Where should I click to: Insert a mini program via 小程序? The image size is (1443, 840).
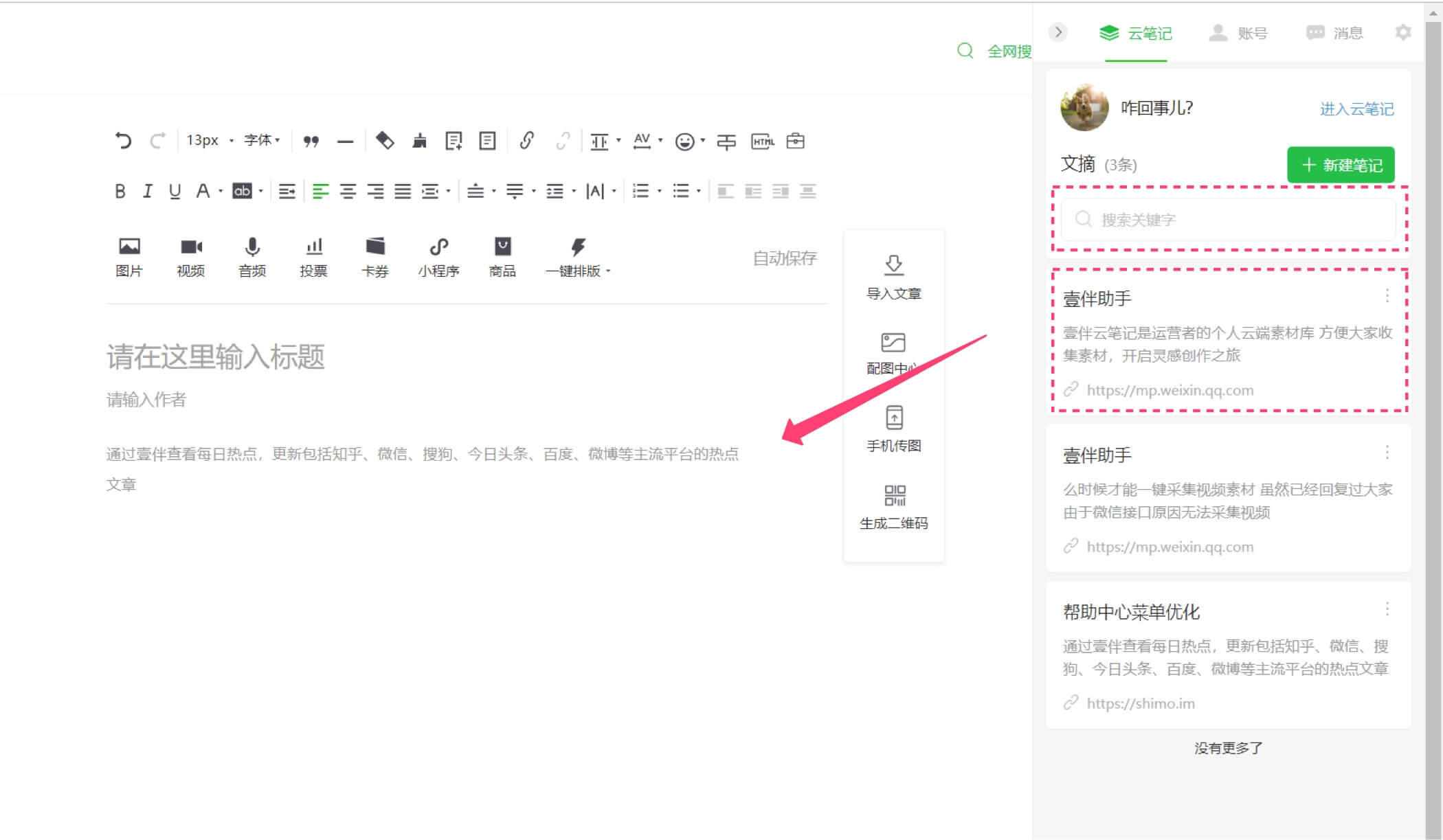click(x=438, y=257)
